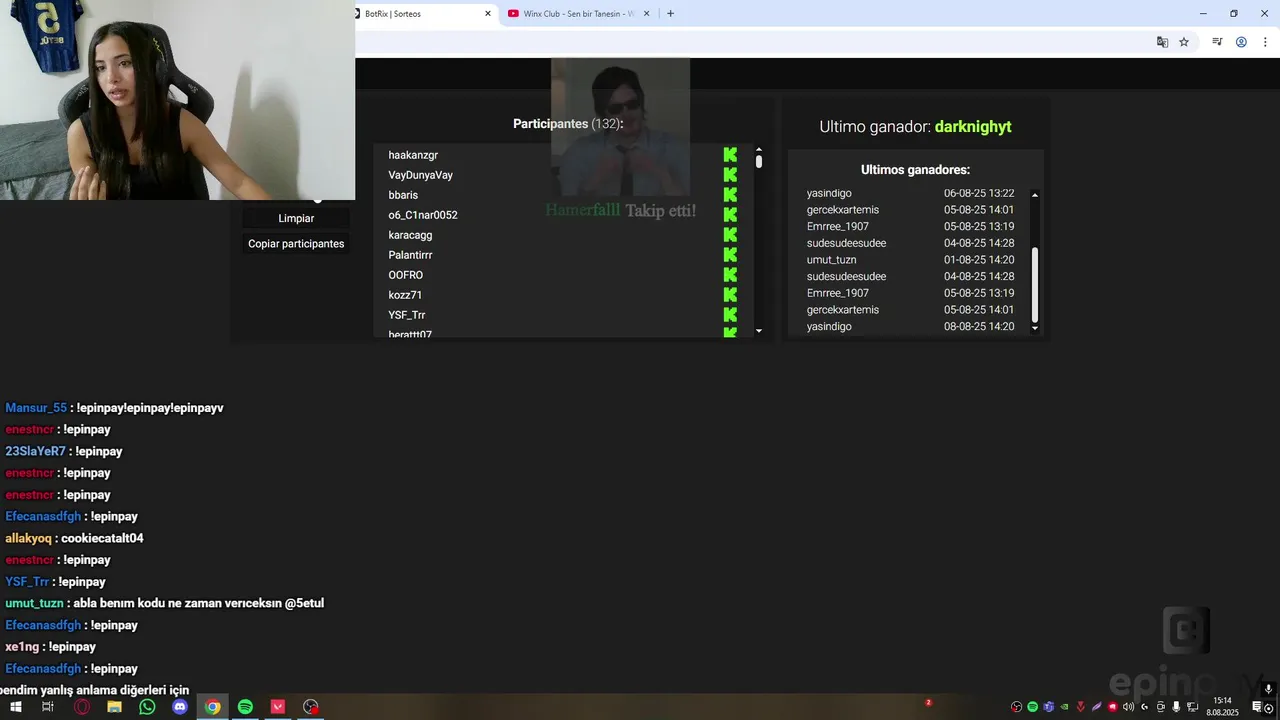Click the participants list scrollbar thumb
This screenshot has width=1280, height=720.
point(759,161)
